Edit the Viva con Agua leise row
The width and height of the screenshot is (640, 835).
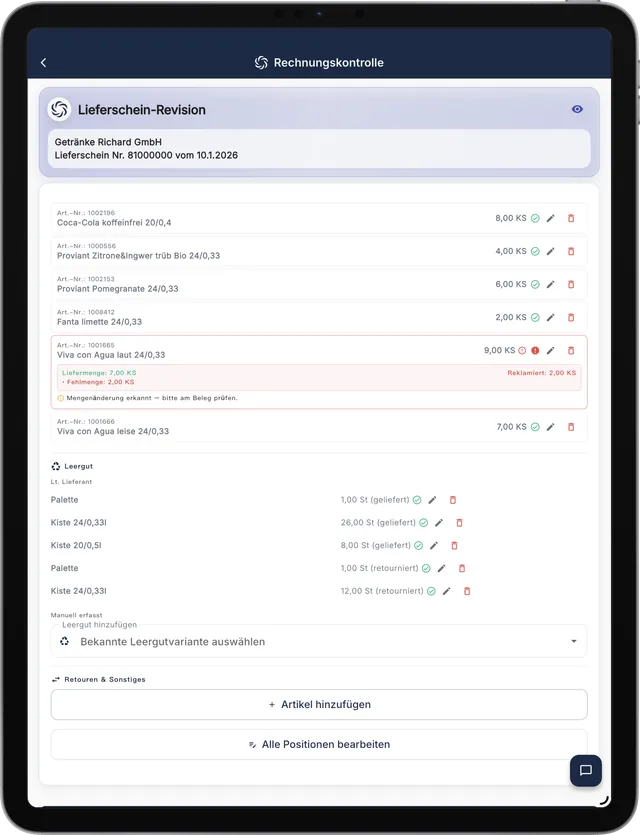[551, 427]
